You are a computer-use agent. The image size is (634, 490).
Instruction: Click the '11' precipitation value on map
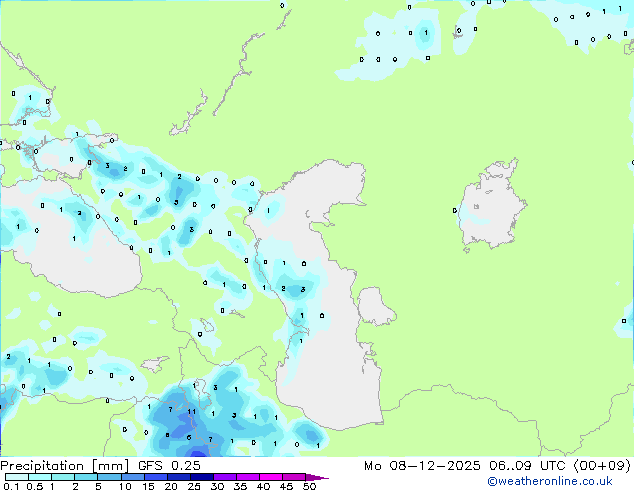pyautogui.click(x=192, y=412)
